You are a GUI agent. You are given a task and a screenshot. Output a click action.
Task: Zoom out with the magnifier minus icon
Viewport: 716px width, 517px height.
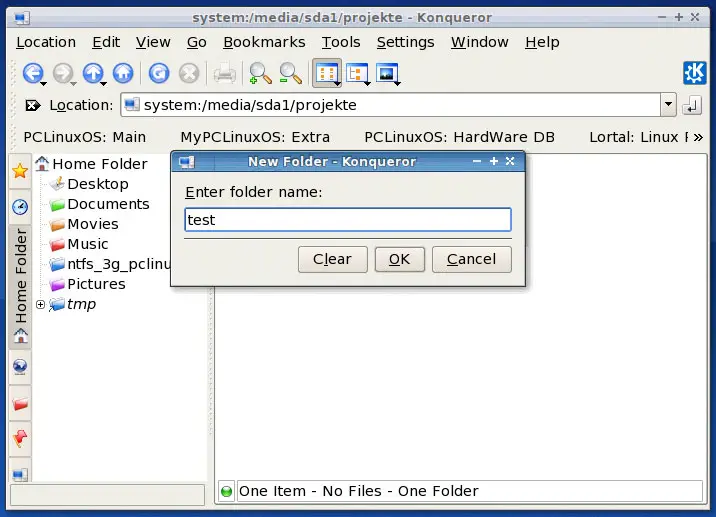(290, 73)
